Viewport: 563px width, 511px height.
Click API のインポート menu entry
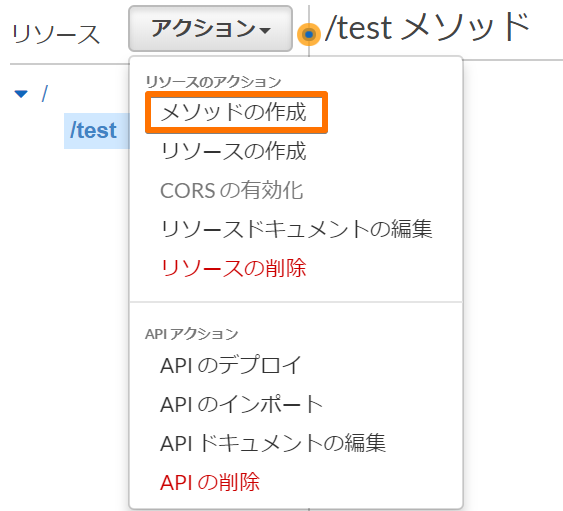pos(242,404)
